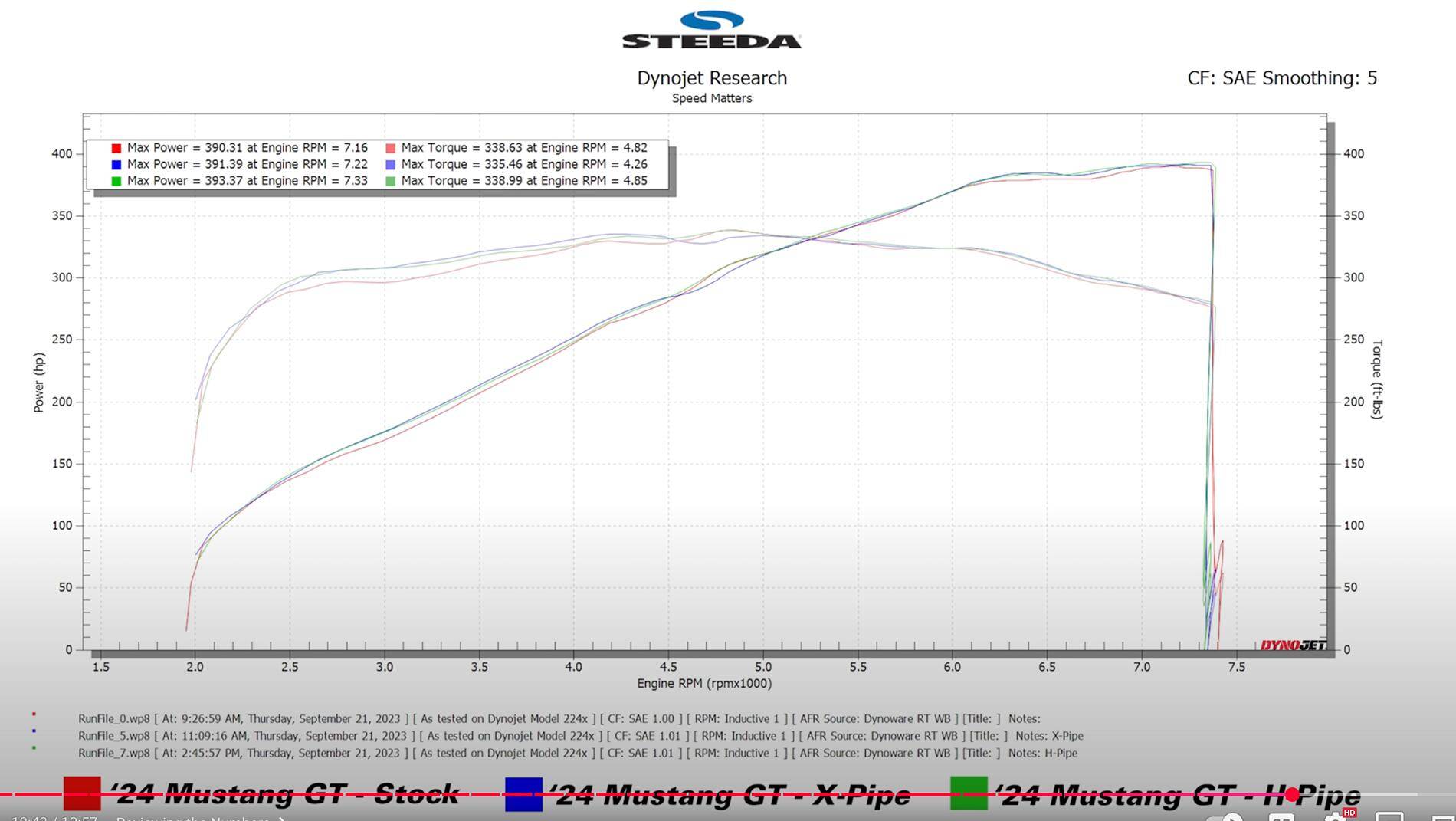Click the 'Max Power = 390.31 at Engine RPM = 7.16' text
Screen dimensions: 1456x821
(x=248, y=148)
